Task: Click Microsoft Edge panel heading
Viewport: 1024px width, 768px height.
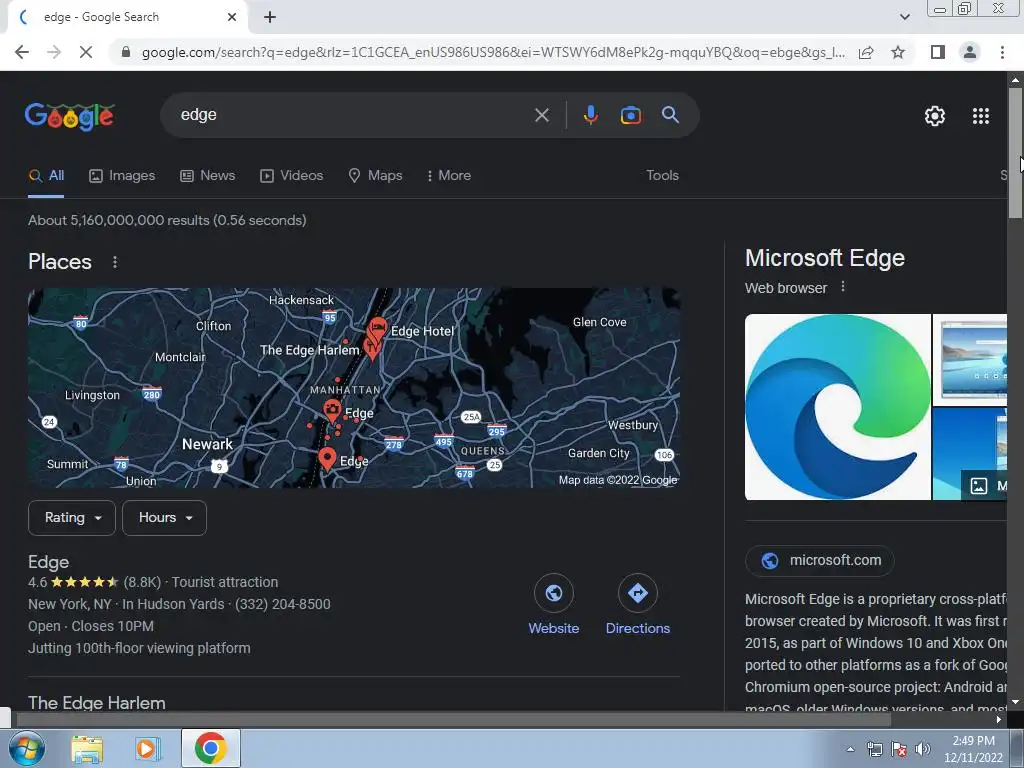Action: (x=825, y=258)
